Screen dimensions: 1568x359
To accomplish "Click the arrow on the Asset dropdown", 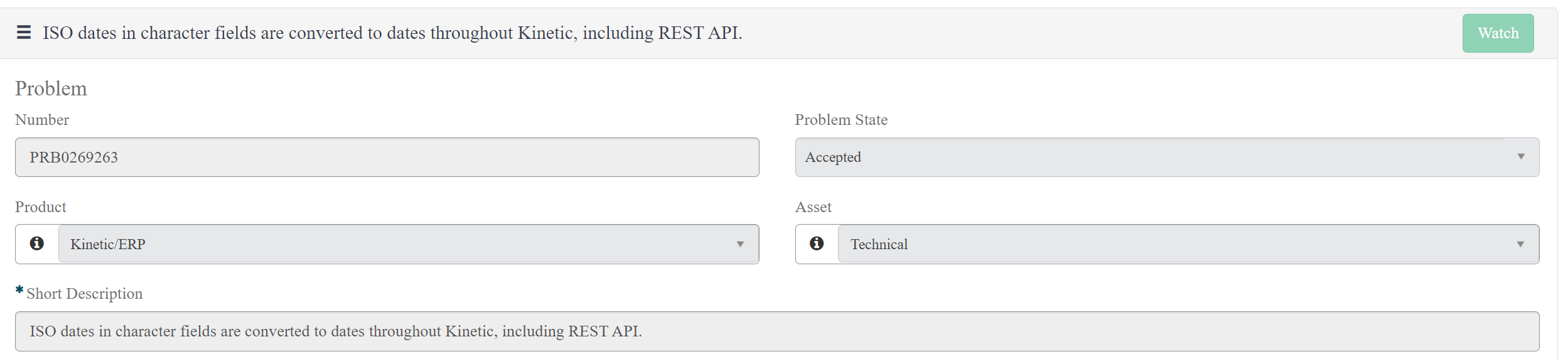I will pyautogui.click(x=1520, y=244).
